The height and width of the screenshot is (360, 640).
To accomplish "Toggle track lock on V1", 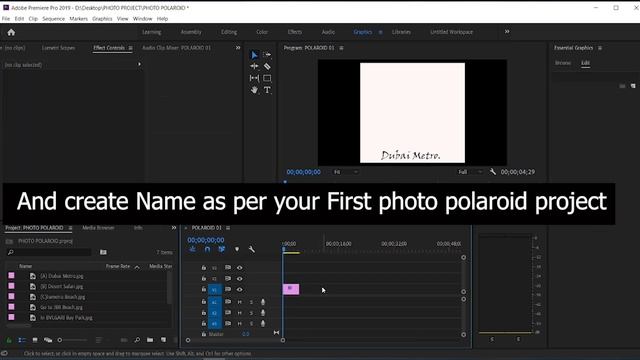I will point(204,289).
